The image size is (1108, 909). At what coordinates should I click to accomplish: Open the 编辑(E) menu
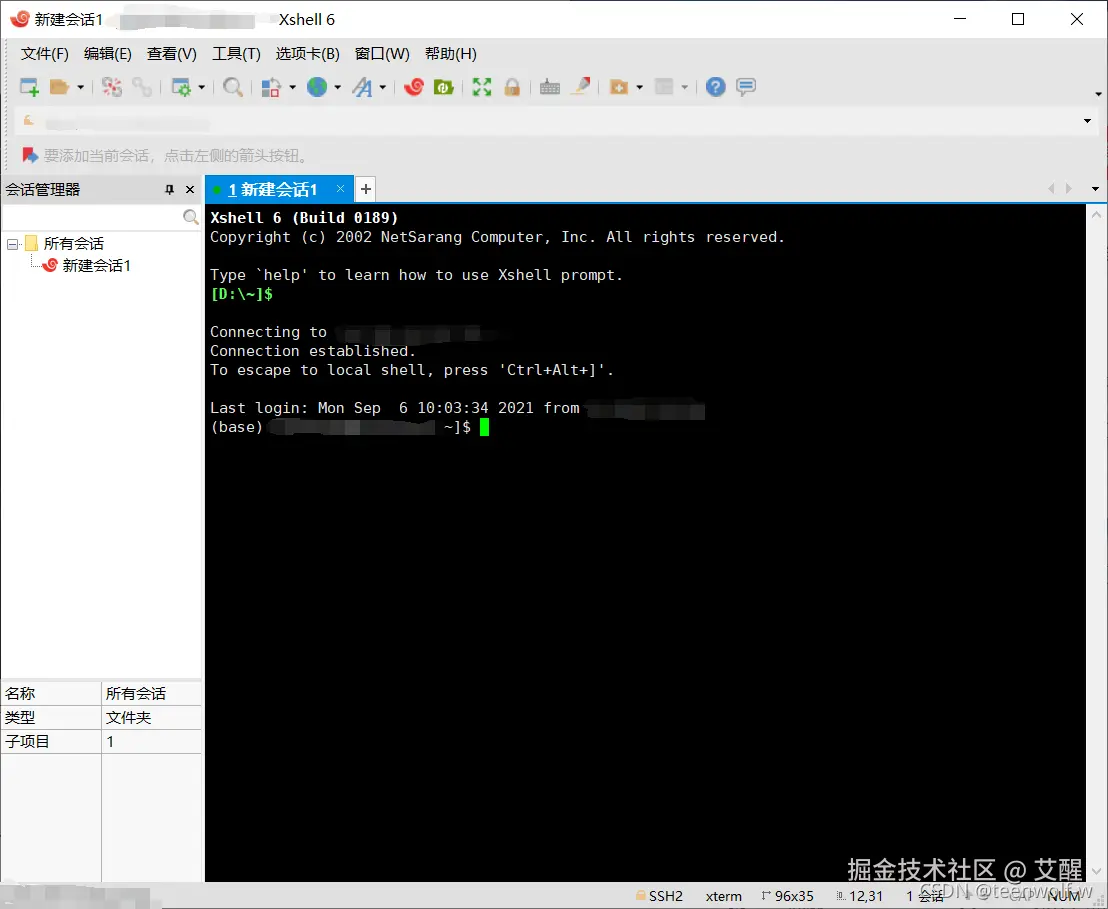107,54
